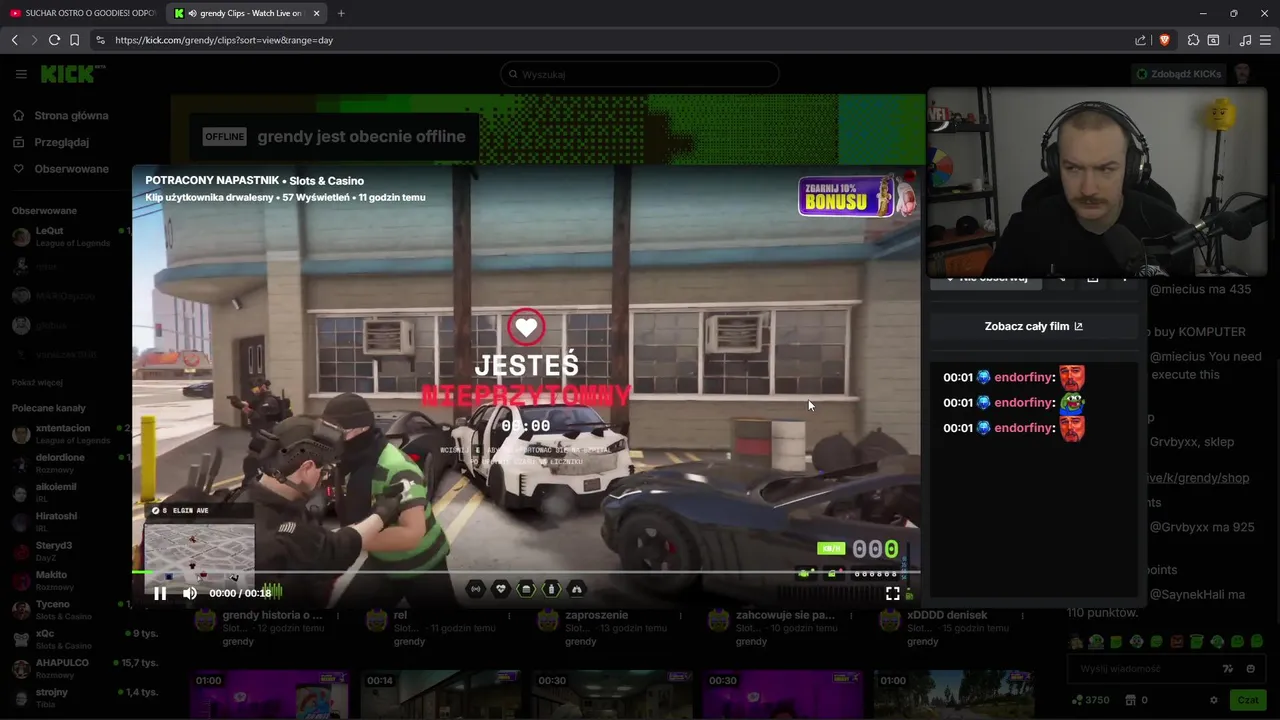Image resolution: width=1280 pixels, height=720 pixels.
Task: Click the green Czat send button
Action: tap(1247, 700)
